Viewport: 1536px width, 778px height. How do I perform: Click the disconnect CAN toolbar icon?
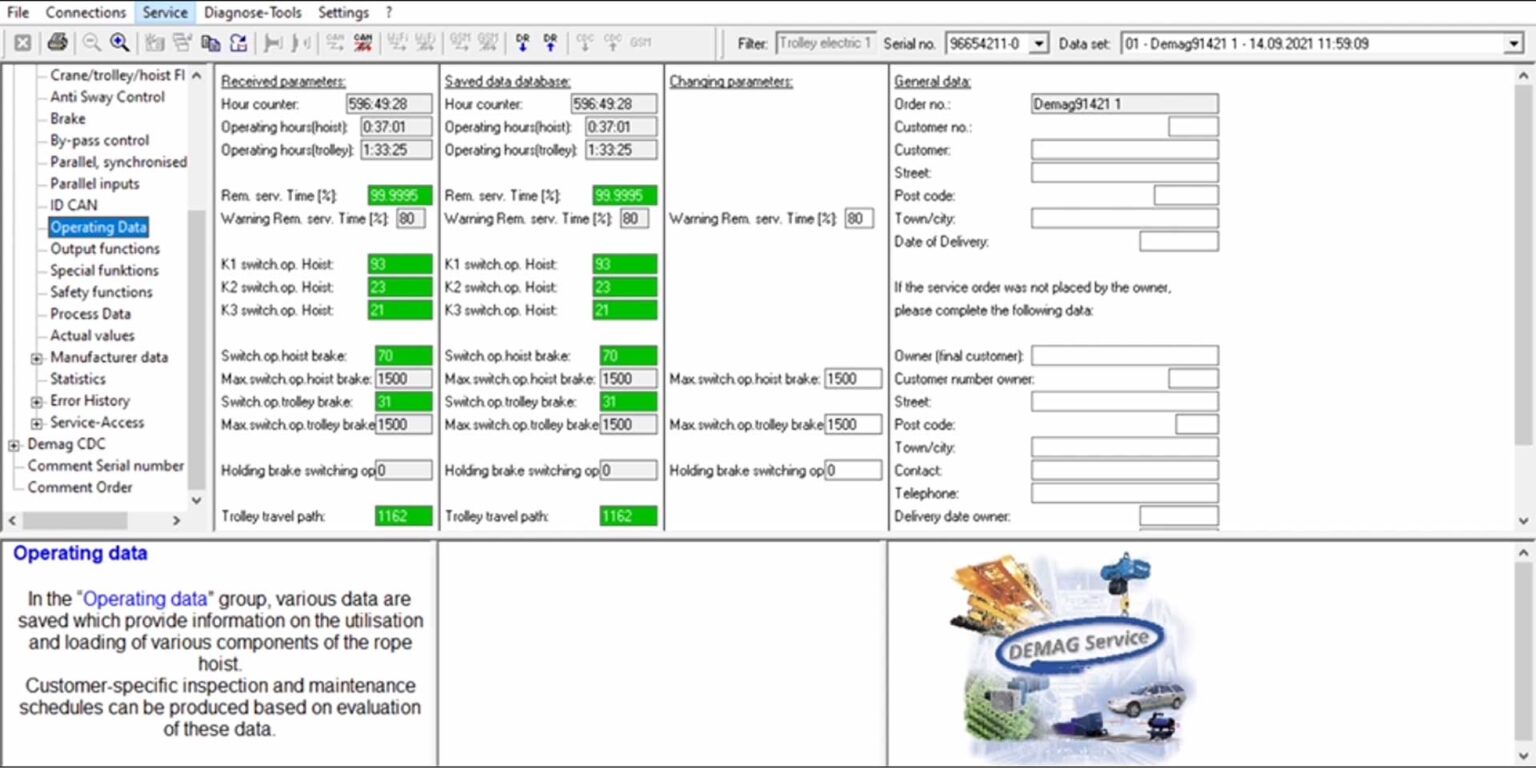(x=362, y=42)
